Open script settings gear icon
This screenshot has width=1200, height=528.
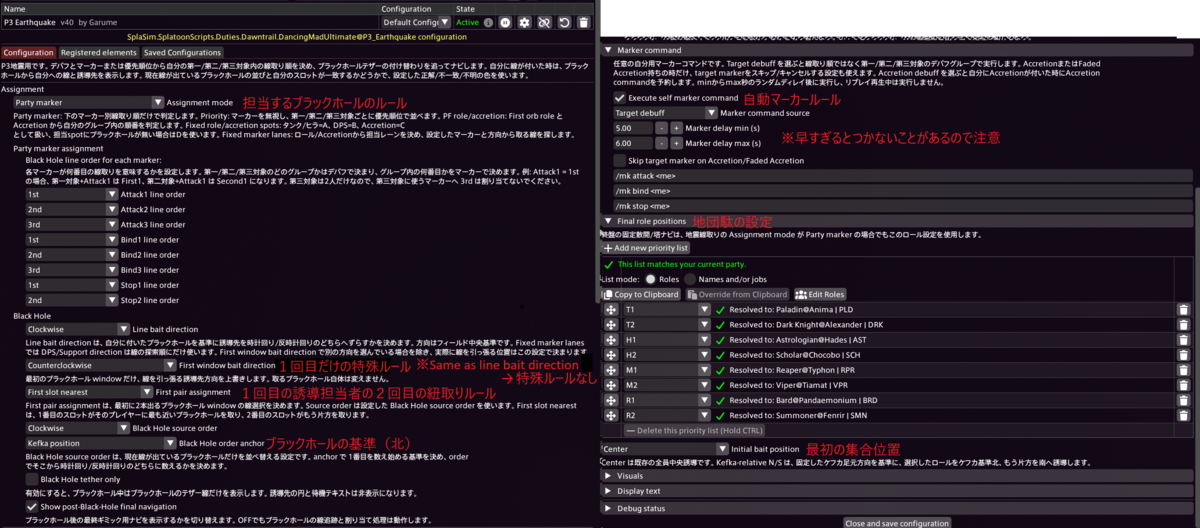pos(525,22)
